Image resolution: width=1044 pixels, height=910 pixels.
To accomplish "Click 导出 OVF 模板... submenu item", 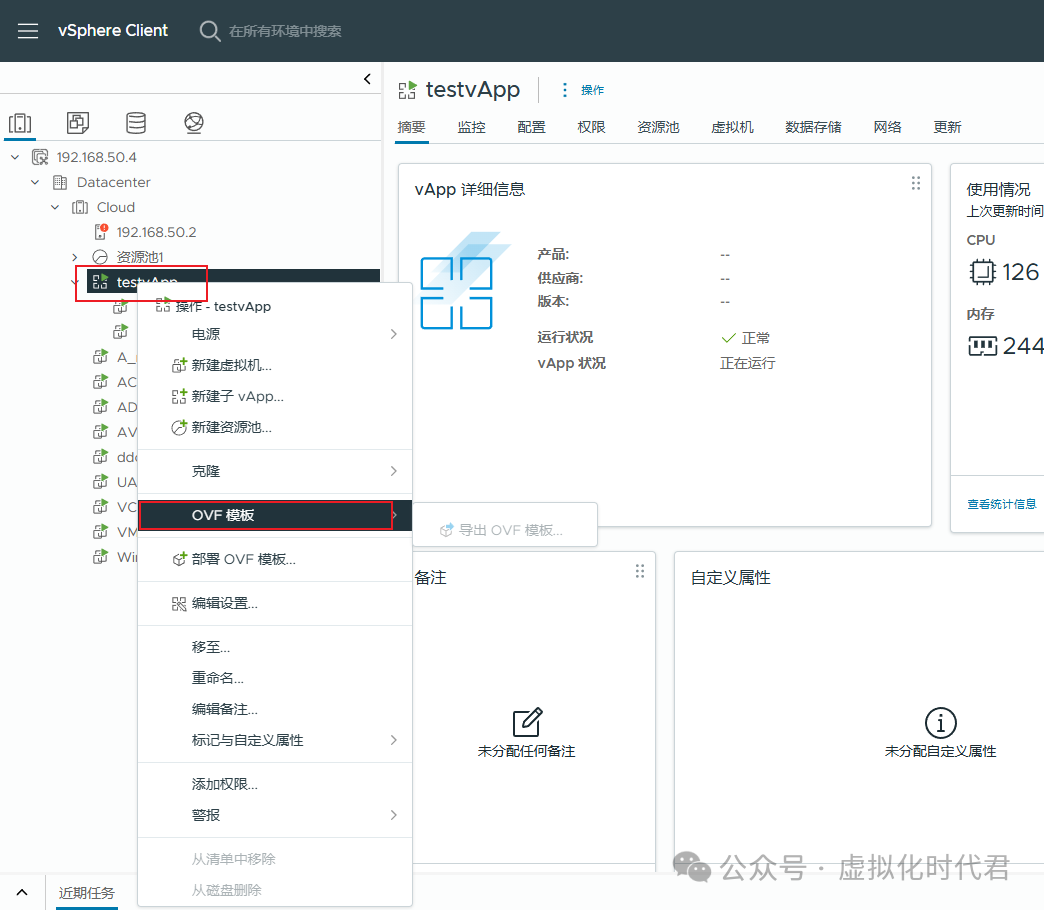I will pyautogui.click(x=505, y=530).
